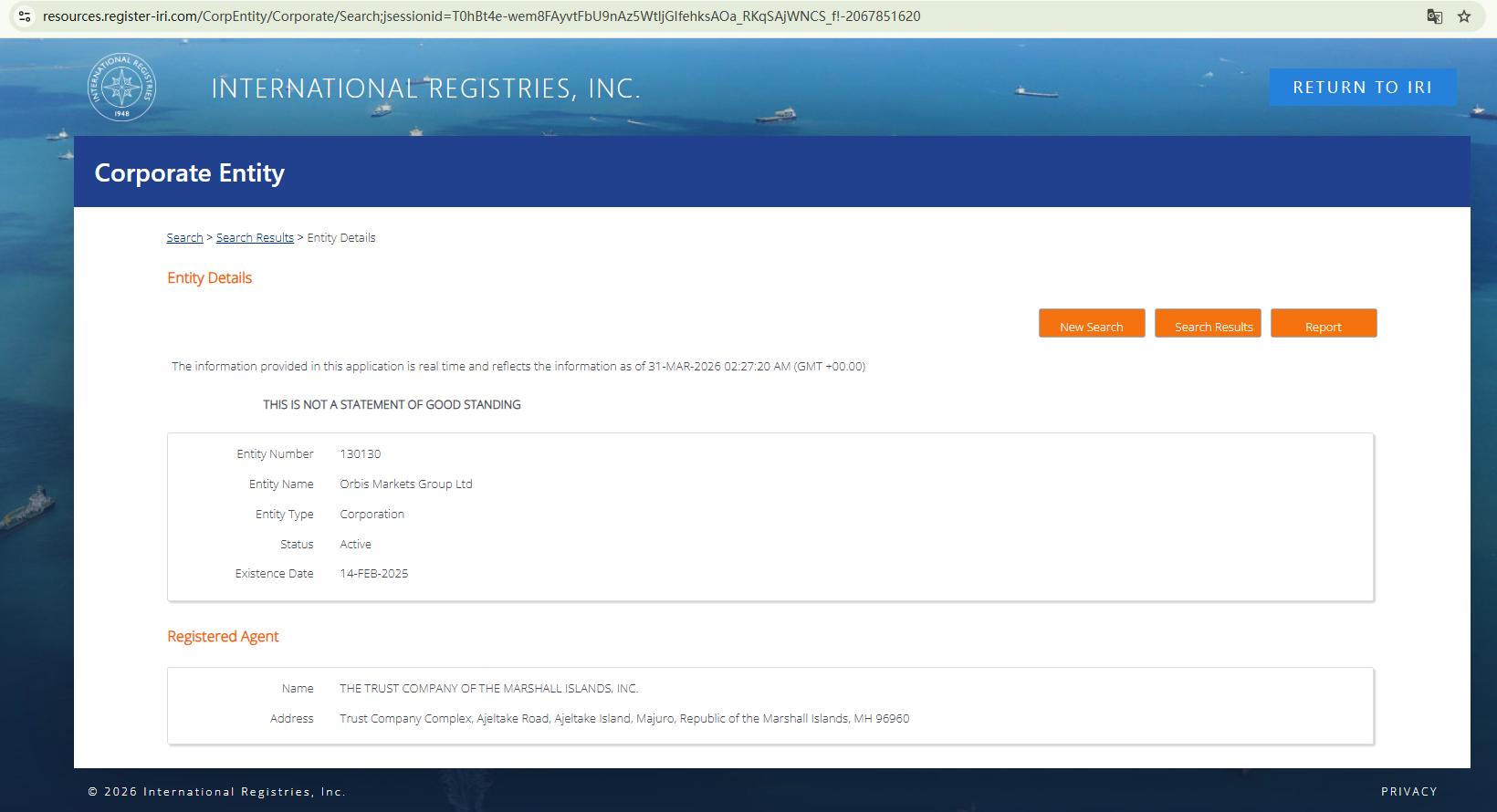The height and width of the screenshot is (812, 1497).
Task: Click the Address label under Registered Agent
Action: point(291,719)
